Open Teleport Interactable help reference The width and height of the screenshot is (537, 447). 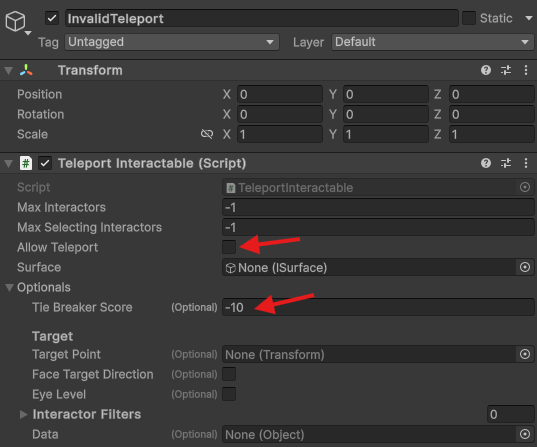click(x=486, y=163)
